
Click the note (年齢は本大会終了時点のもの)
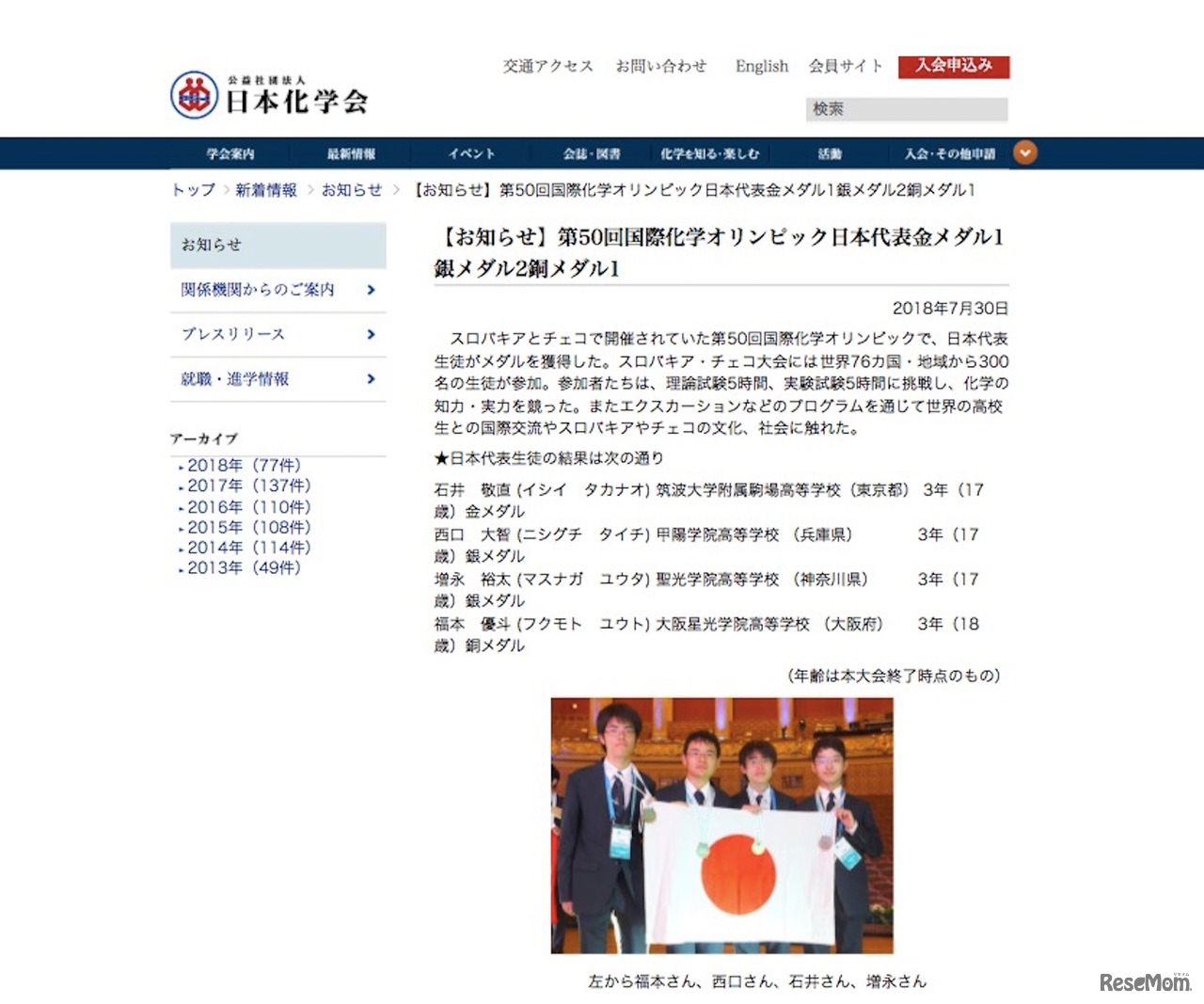click(893, 676)
